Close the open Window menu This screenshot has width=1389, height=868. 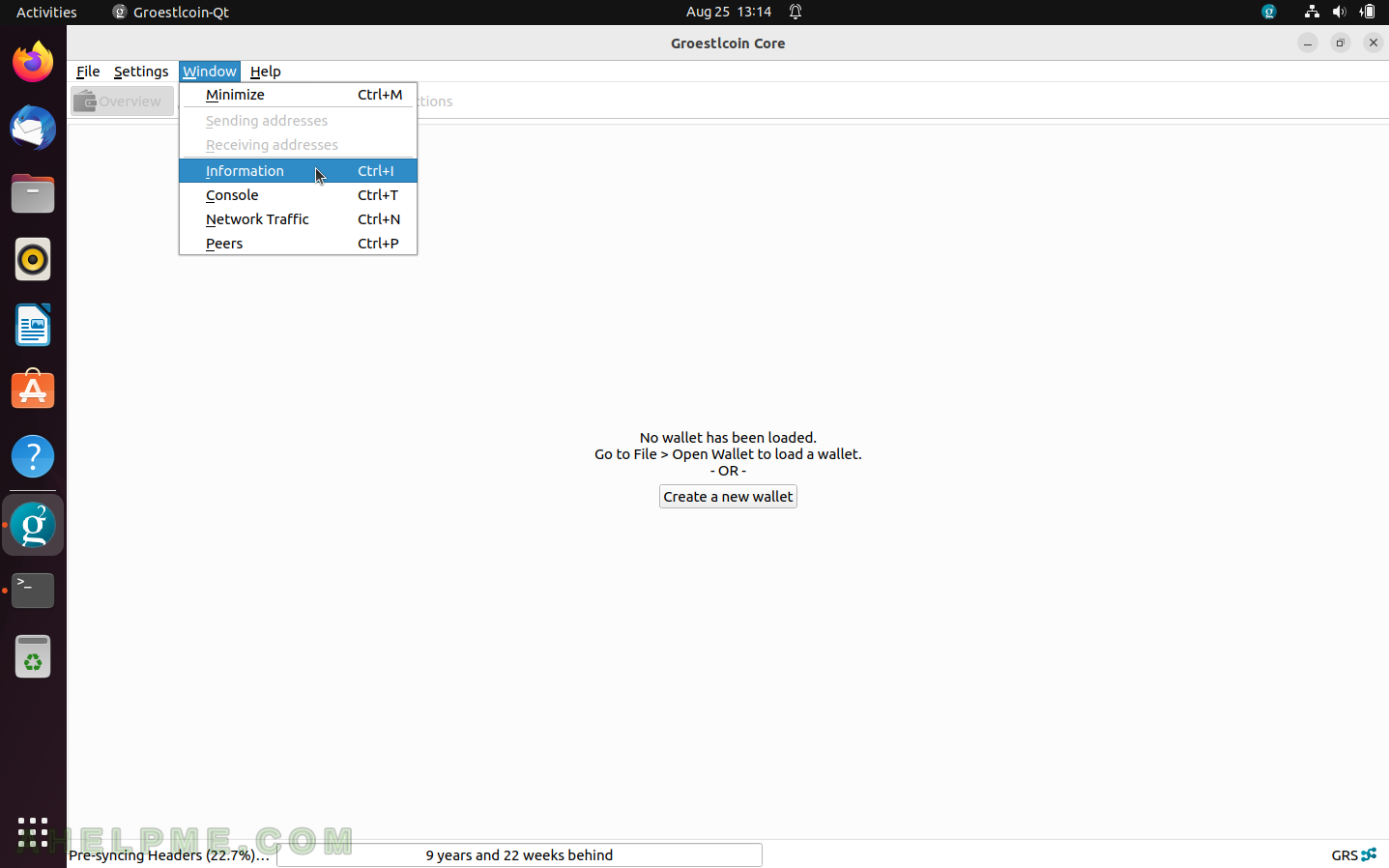coord(210,72)
